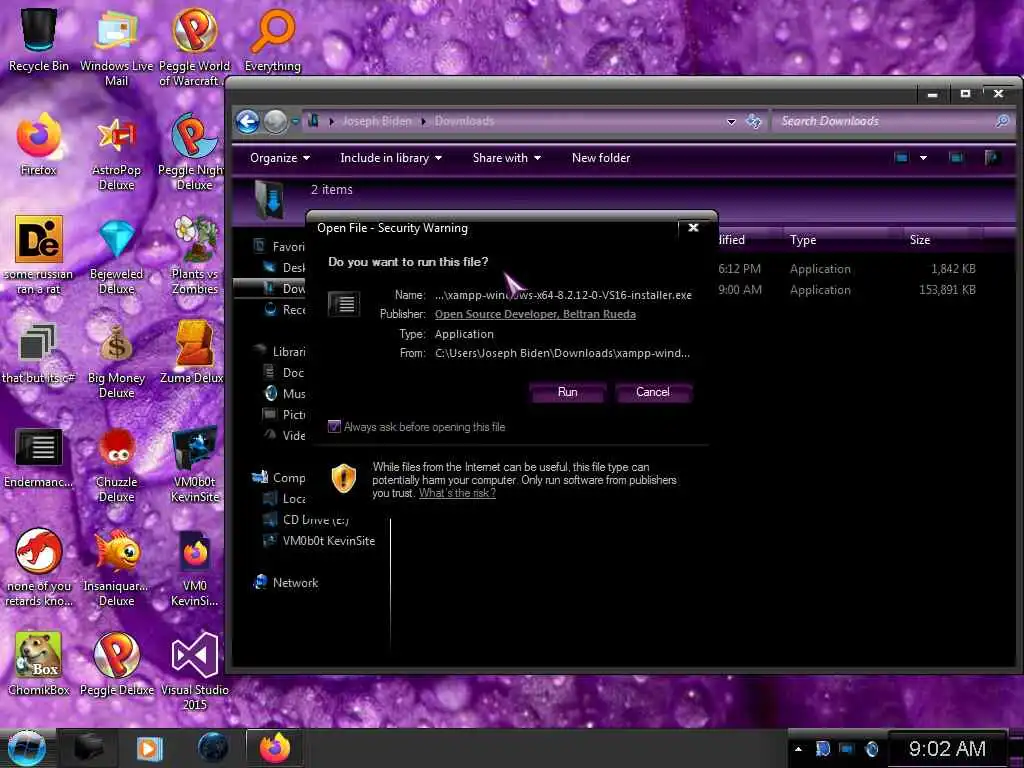The width and height of the screenshot is (1024, 768).
Task: Open recent pages dropdown beside Forward arrow
Action: point(295,121)
